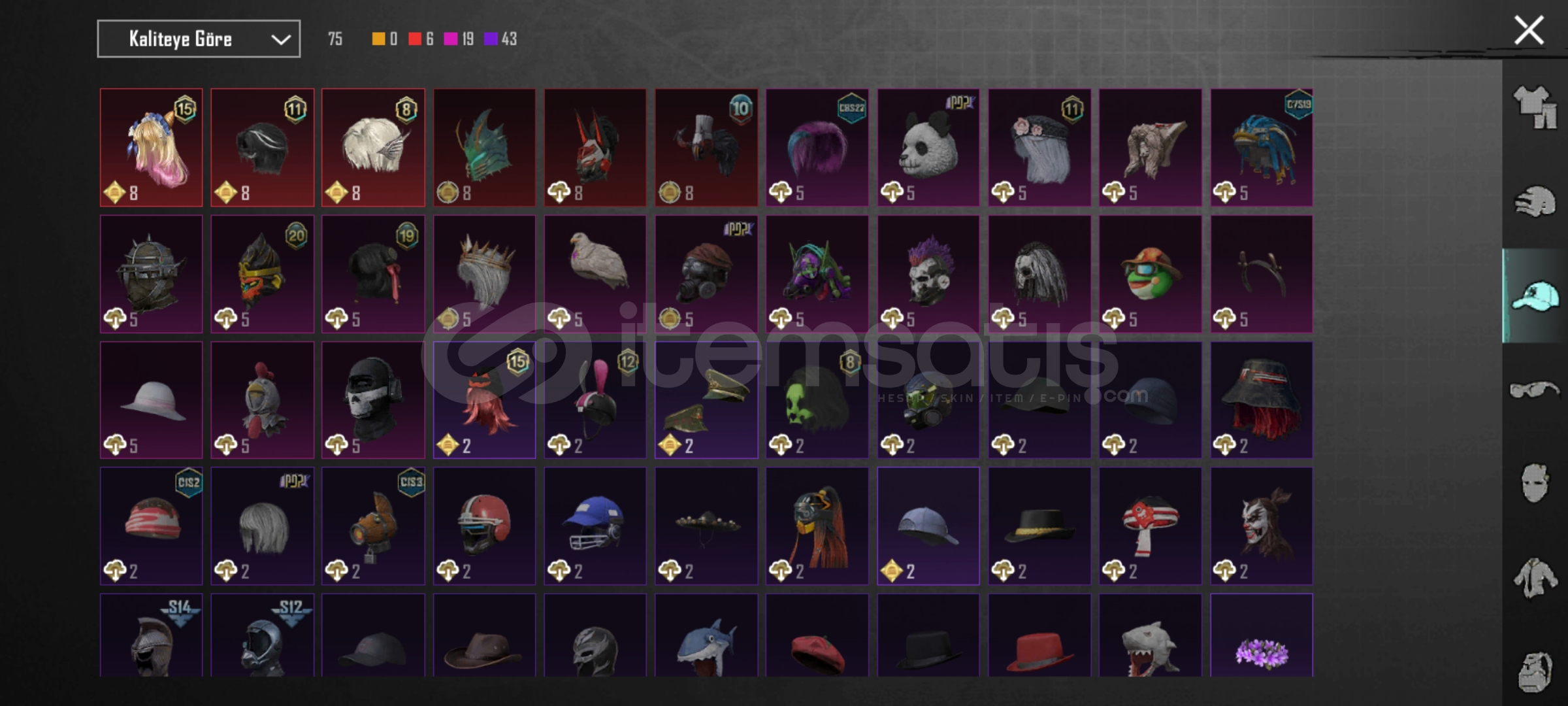Click the red quality color indicator
Viewport: 1568px width, 706px height.
414,39
